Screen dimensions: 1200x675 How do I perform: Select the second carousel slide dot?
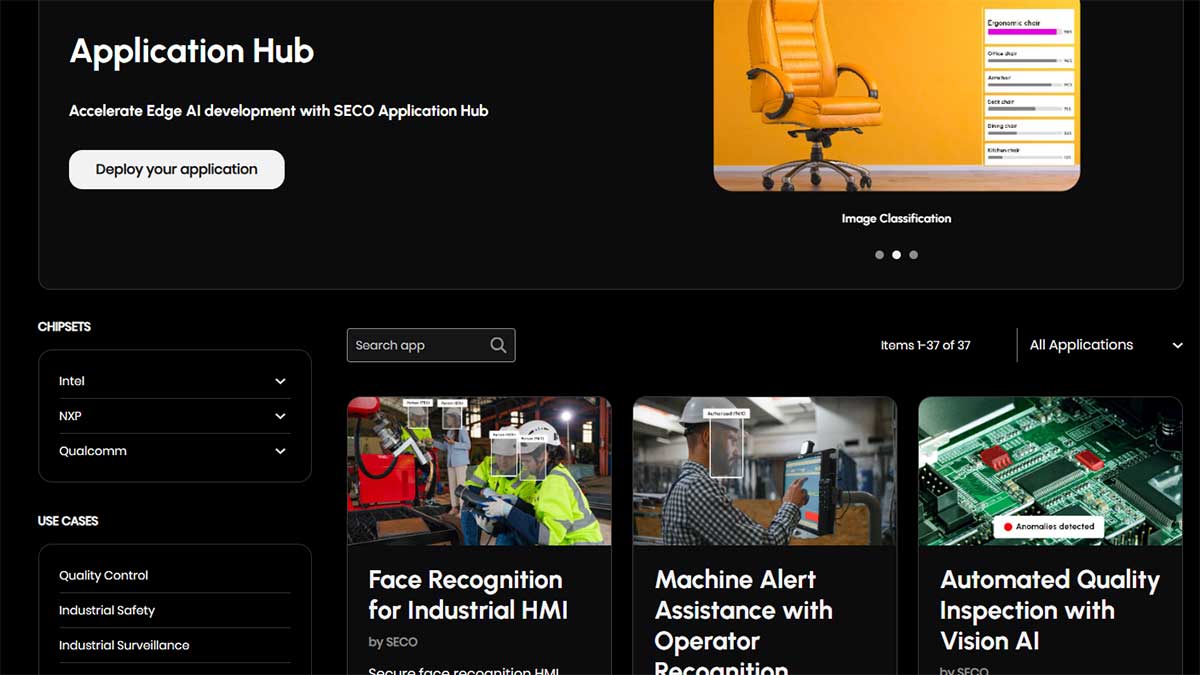[x=896, y=255]
